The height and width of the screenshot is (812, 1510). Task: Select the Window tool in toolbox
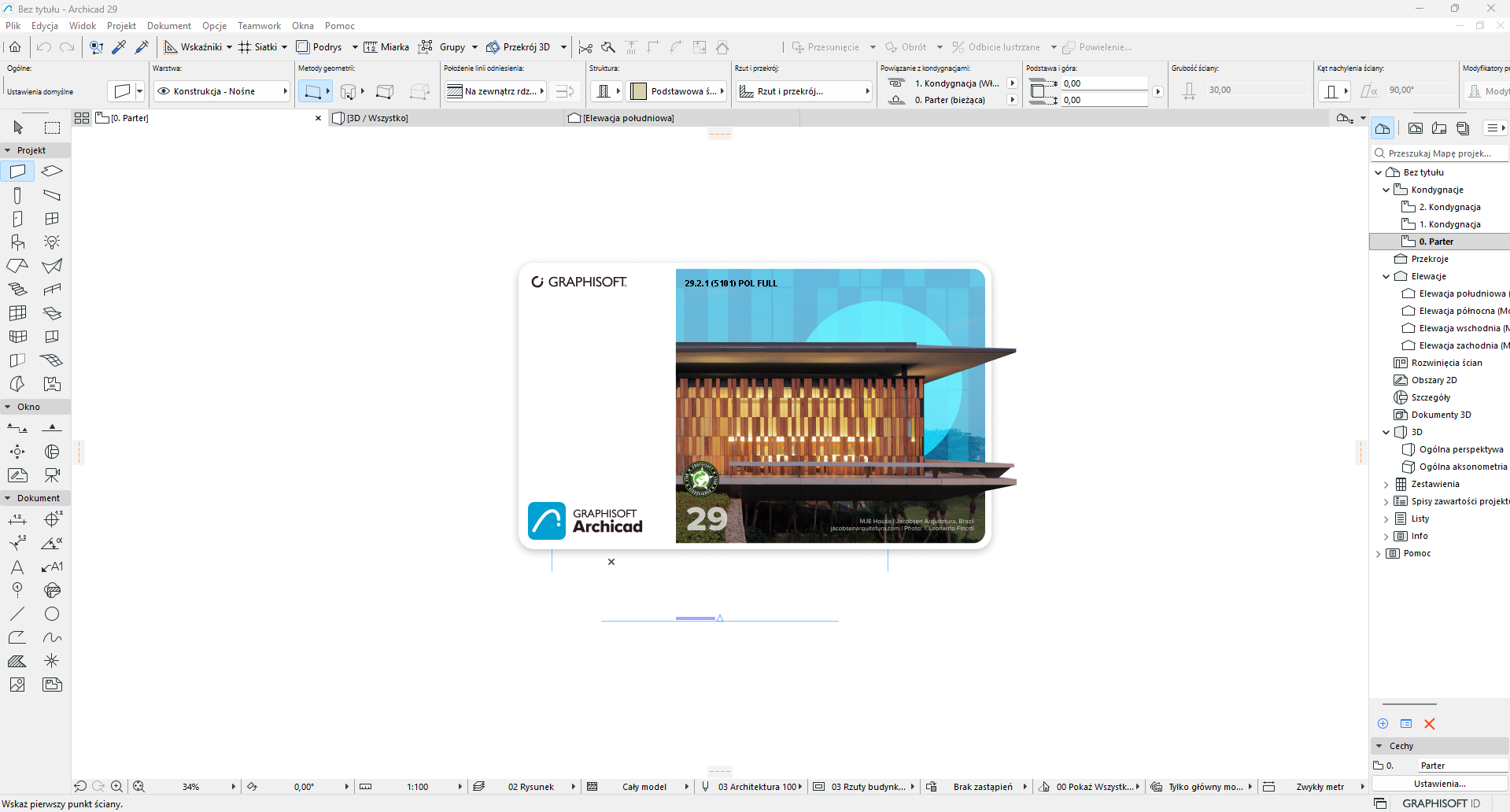(x=52, y=219)
